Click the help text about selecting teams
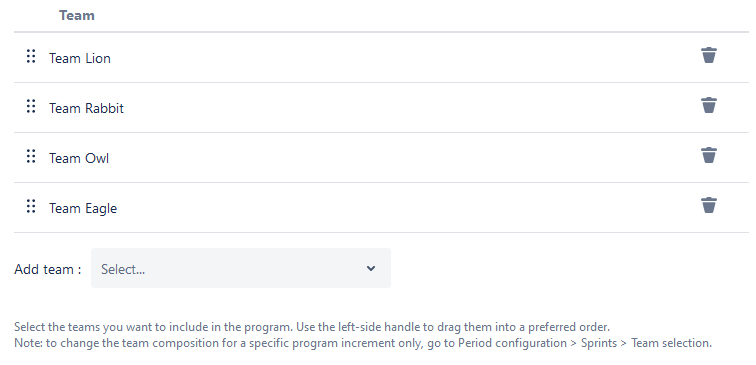Image resolution: width=756 pixels, height=365 pixels. pos(312,327)
